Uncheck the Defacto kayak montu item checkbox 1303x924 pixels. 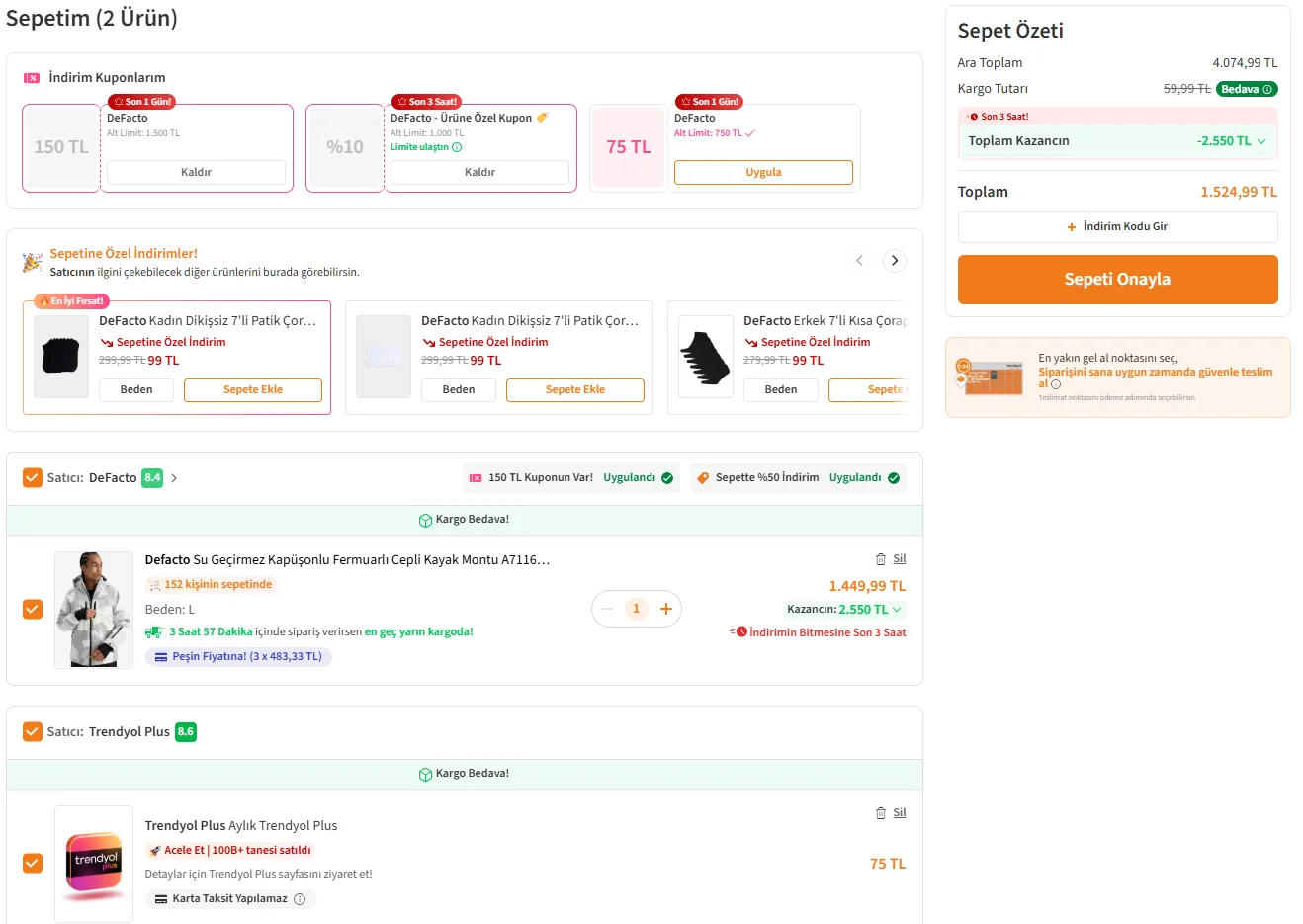33,609
